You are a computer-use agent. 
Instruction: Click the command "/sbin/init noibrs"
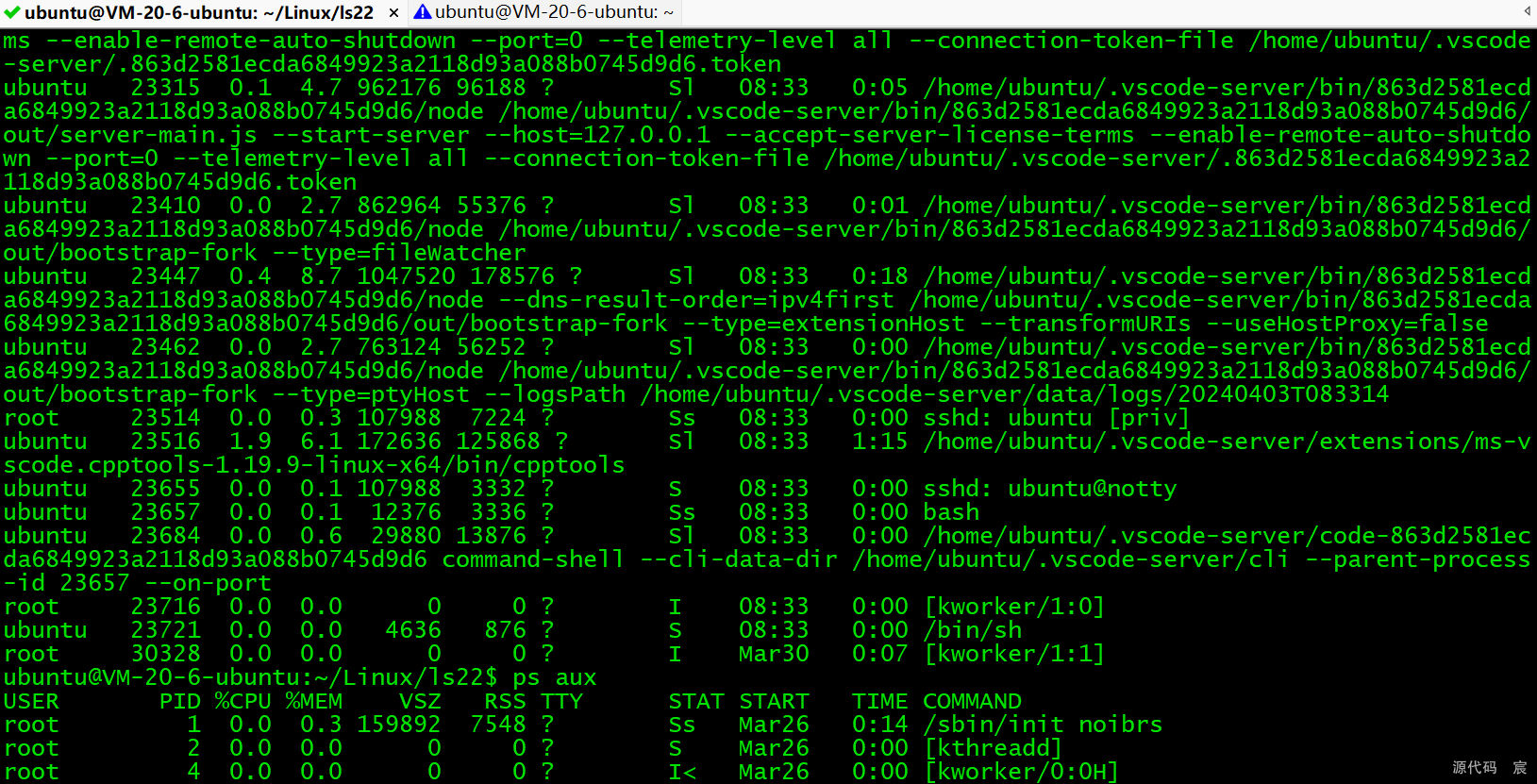(1043, 725)
